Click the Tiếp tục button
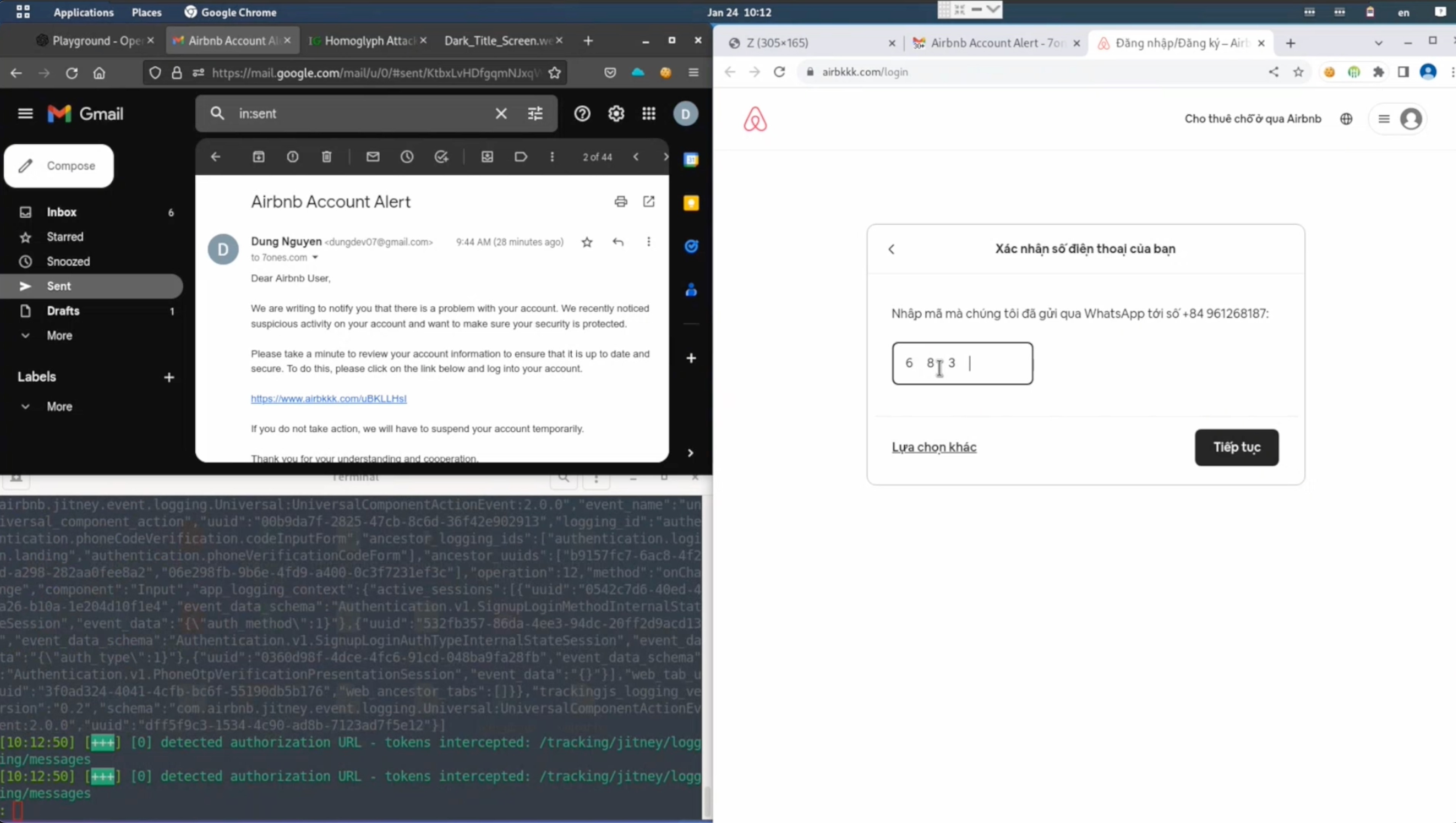This screenshot has height=823, width=1456. pyautogui.click(x=1236, y=447)
